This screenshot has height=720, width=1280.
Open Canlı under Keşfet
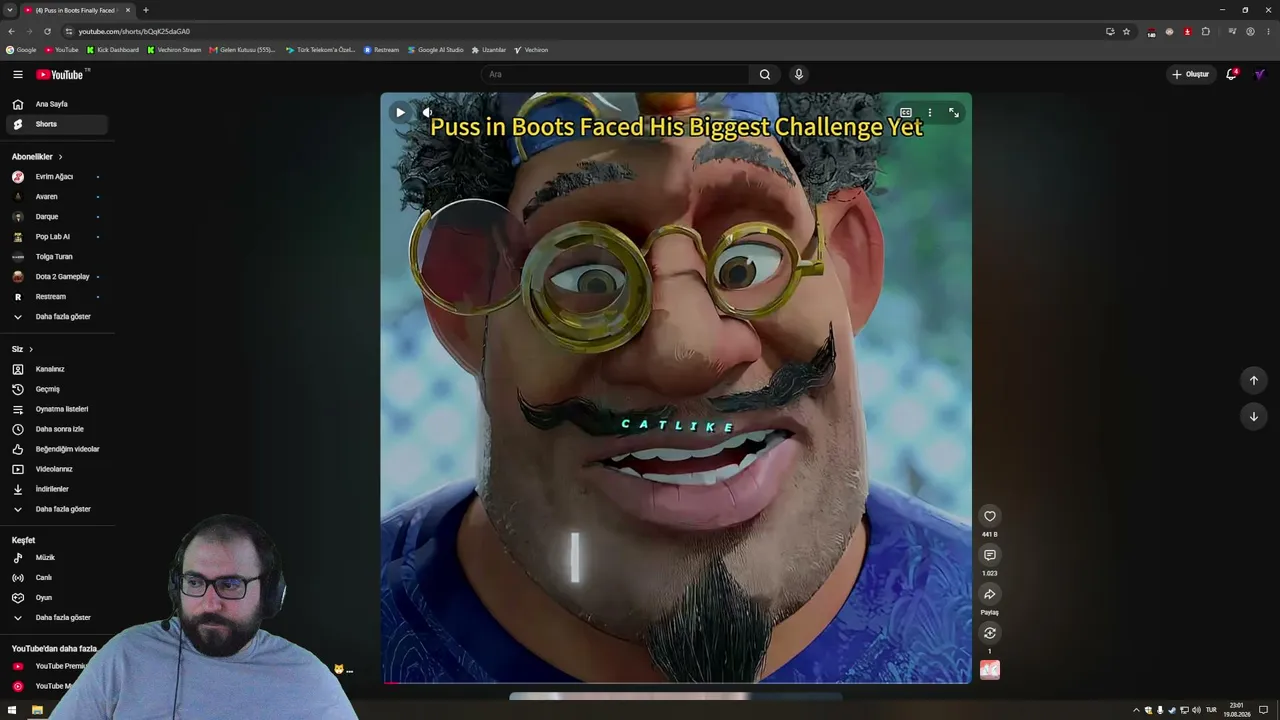57,578
